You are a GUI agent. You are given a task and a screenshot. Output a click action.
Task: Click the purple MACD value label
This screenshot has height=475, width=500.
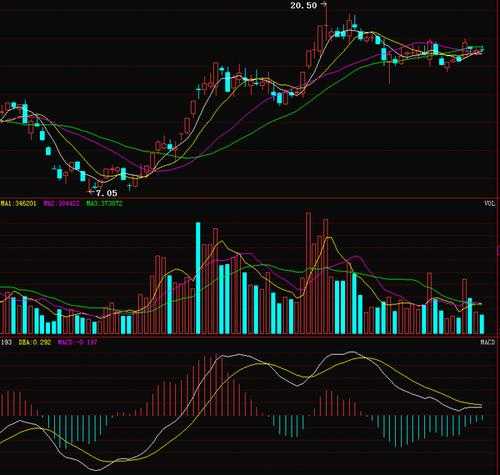click(x=77, y=342)
